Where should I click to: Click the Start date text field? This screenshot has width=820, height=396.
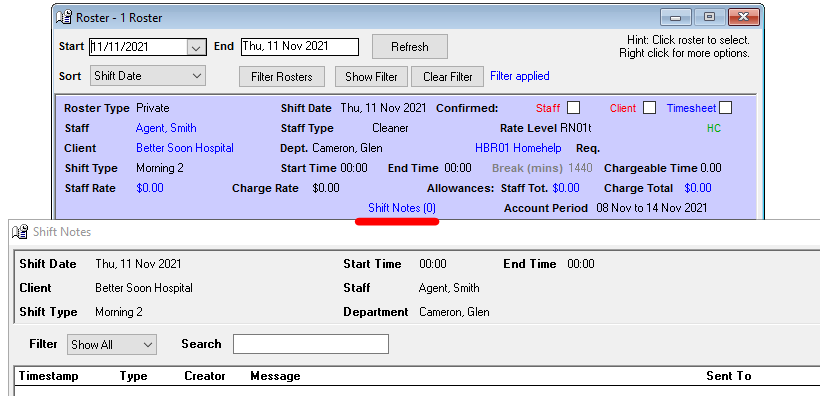139,47
